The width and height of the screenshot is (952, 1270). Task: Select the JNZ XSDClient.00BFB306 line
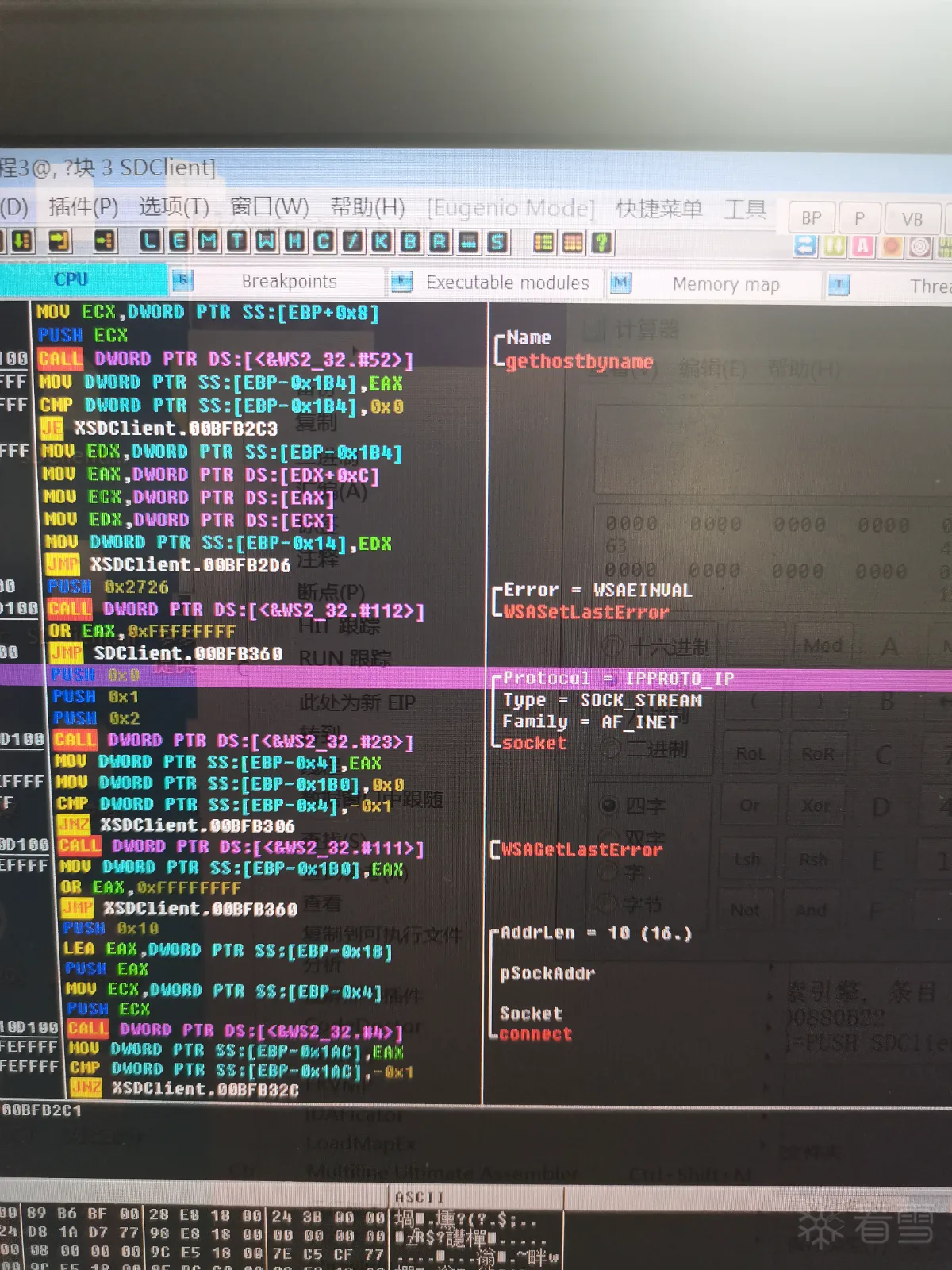[176, 825]
